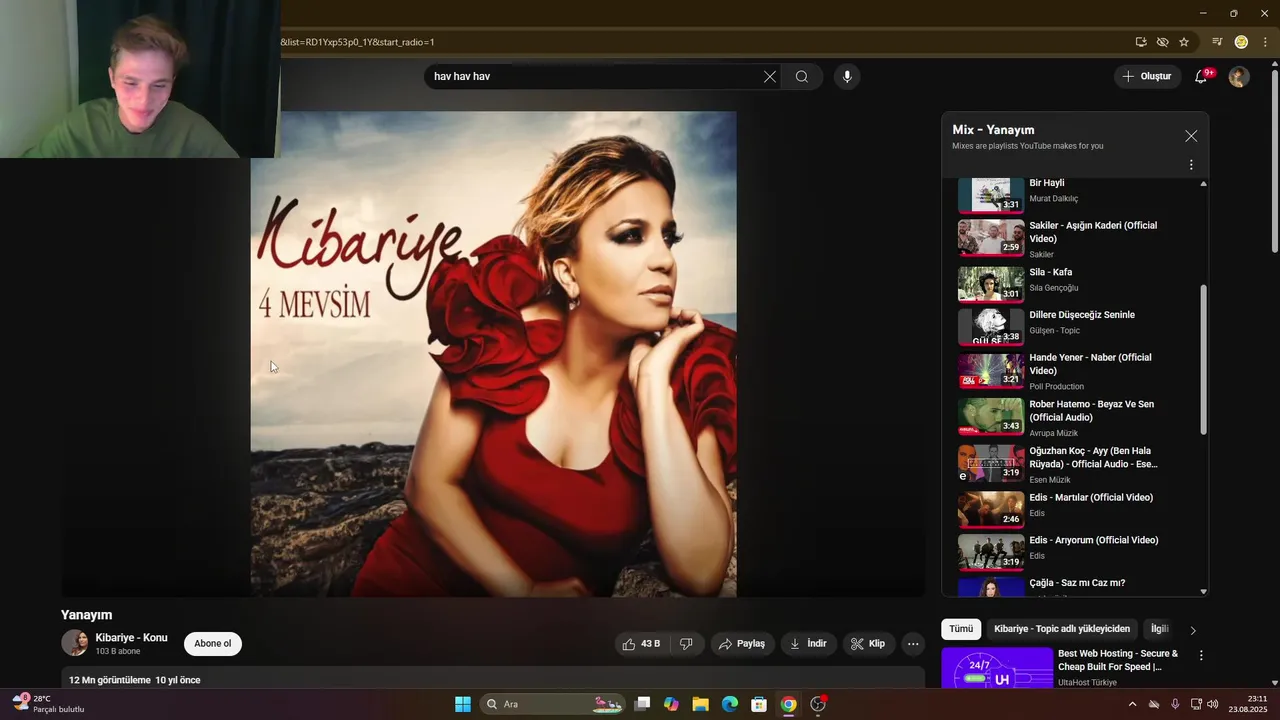
Task: Play Edis - Martılar video thumbnail
Action: coord(991,509)
